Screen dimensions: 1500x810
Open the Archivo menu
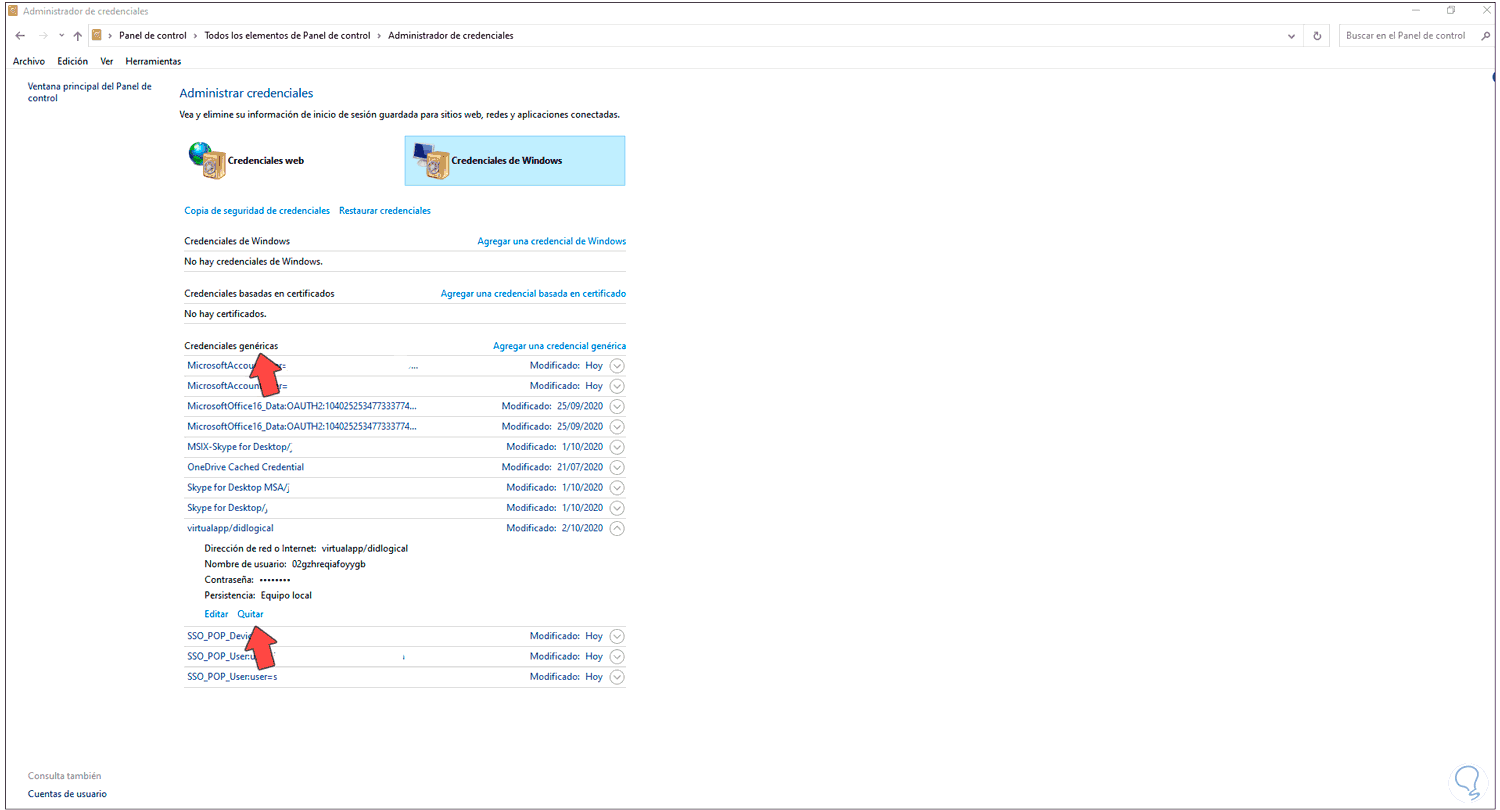[x=29, y=61]
